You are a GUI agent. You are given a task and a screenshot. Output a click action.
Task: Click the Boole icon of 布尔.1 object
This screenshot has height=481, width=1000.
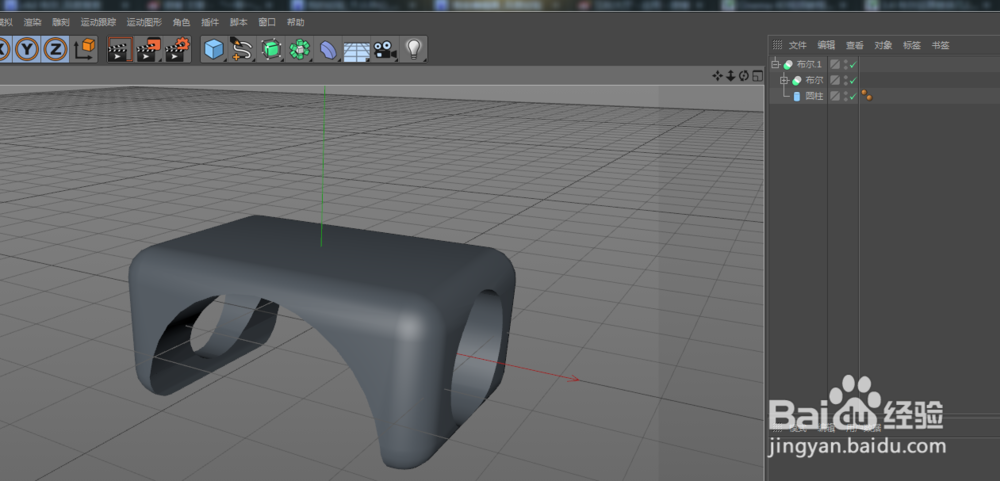point(788,64)
